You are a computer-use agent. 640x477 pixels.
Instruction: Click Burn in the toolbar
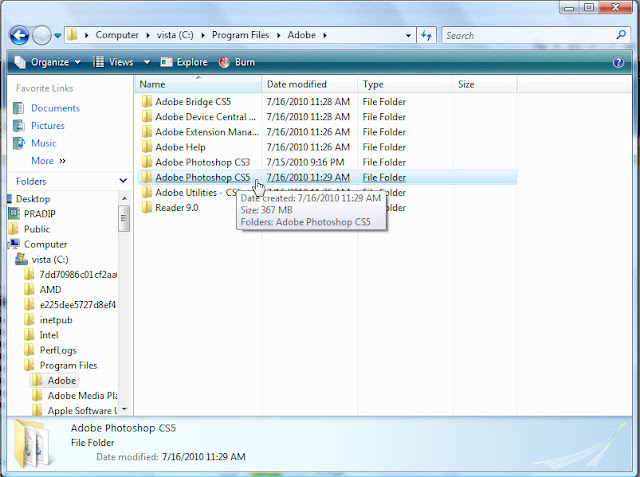(237, 62)
